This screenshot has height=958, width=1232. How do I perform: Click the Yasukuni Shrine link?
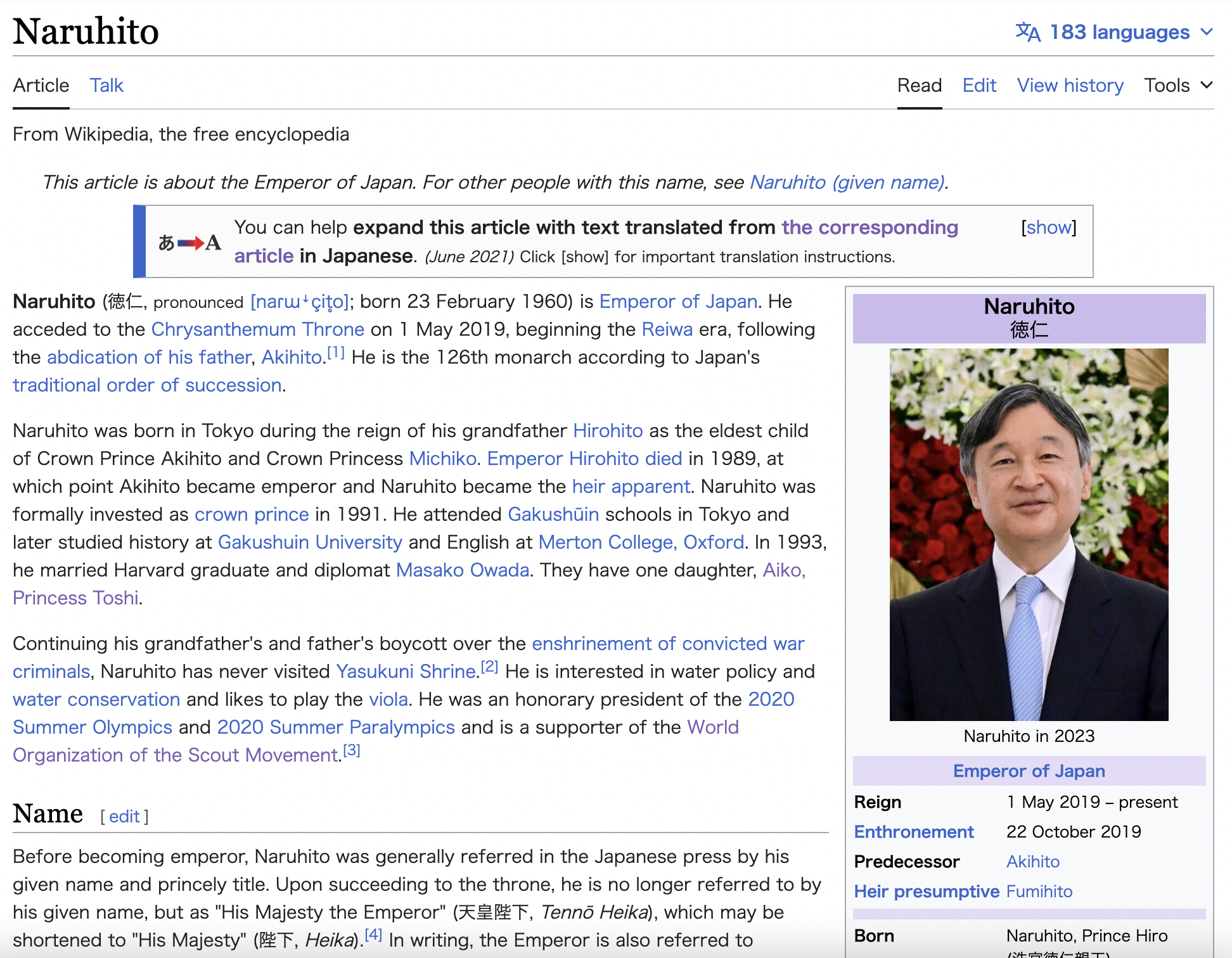406,672
